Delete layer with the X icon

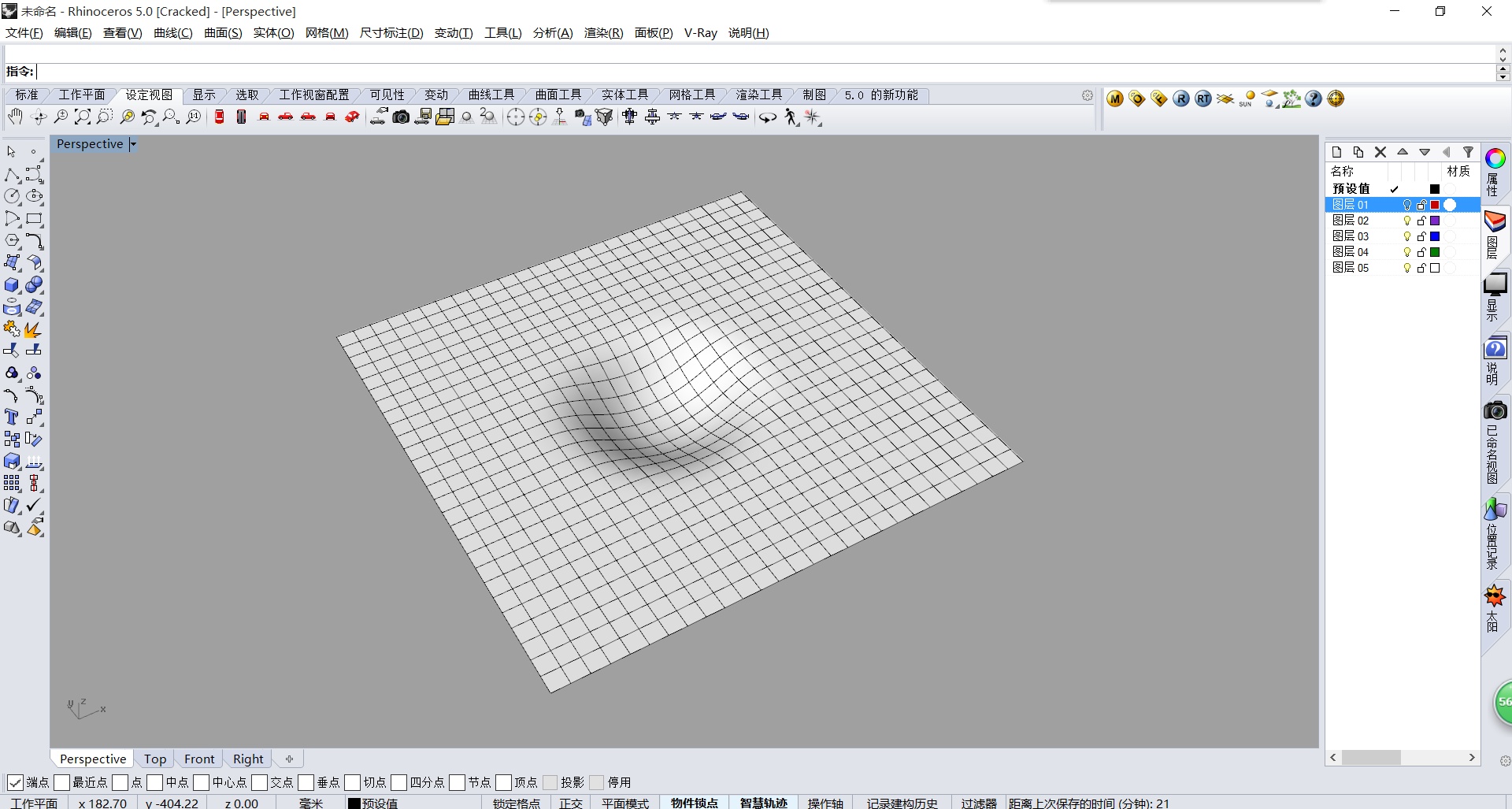1380,152
